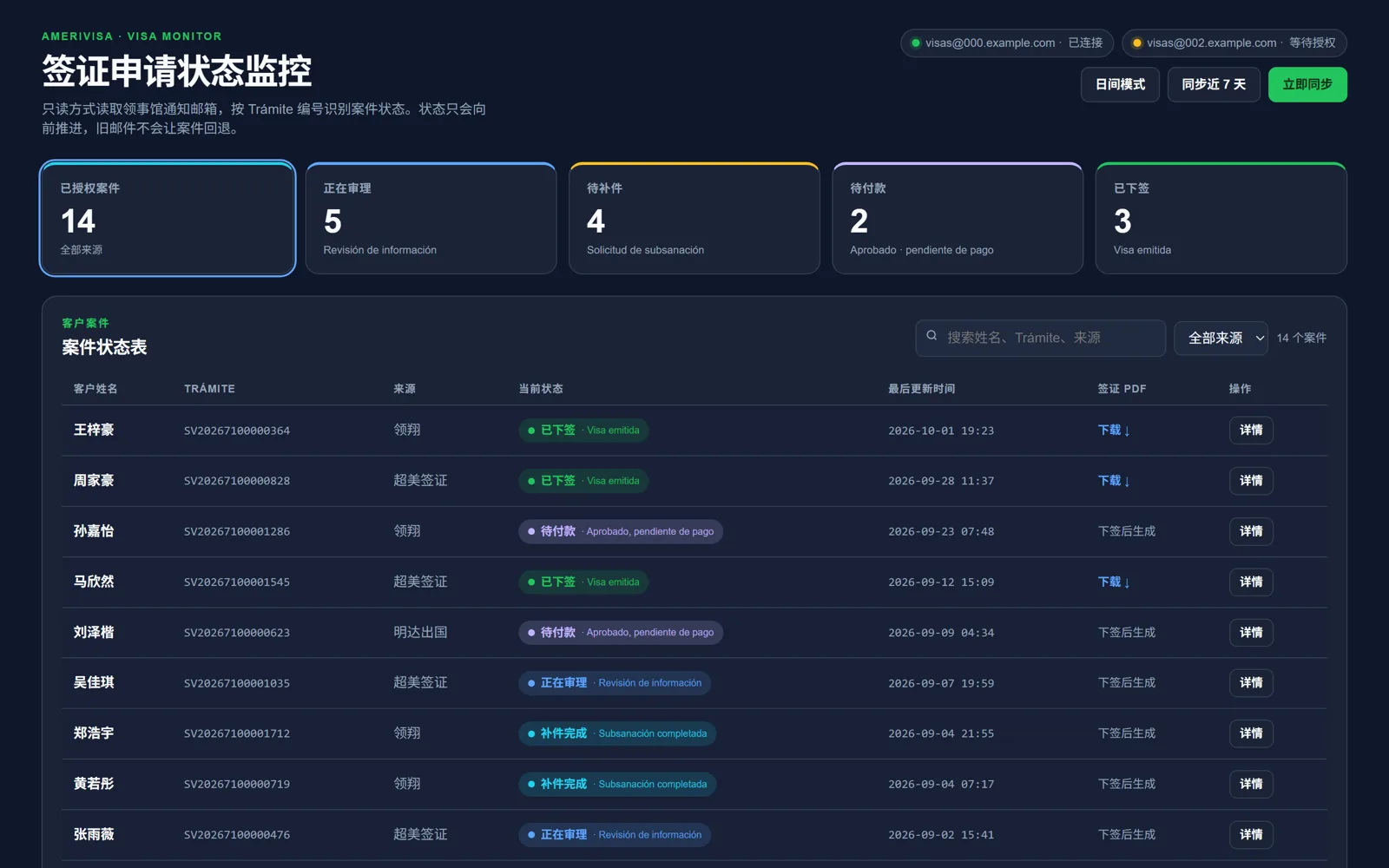Click the 最后更新时间 column header
Image resolution: width=1389 pixels, height=868 pixels.
pyautogui.click(x=921, y=389)
